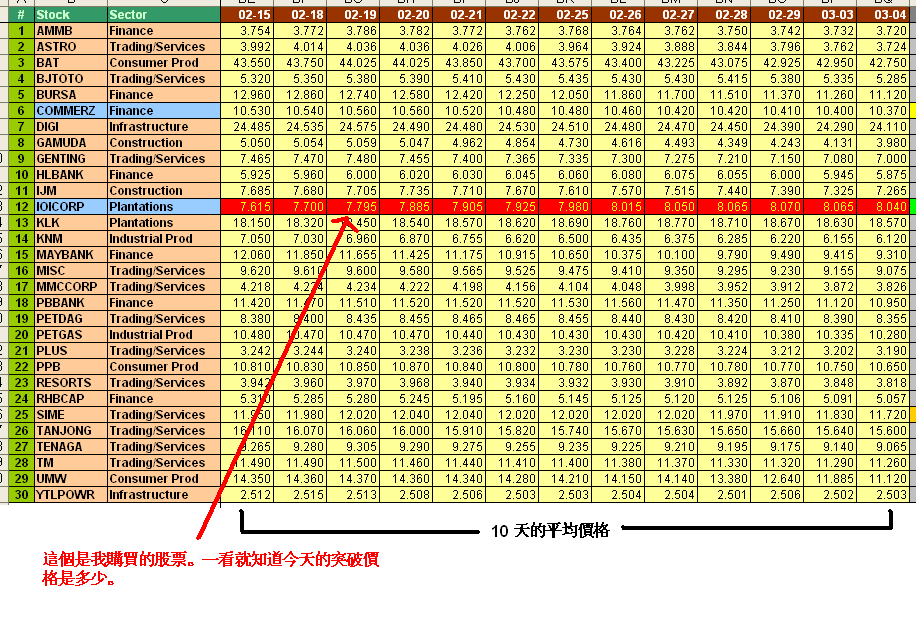This screenshot has height=622, width=916.
Task: Select the 03-04 date column header
Action: tap(887, 15)
